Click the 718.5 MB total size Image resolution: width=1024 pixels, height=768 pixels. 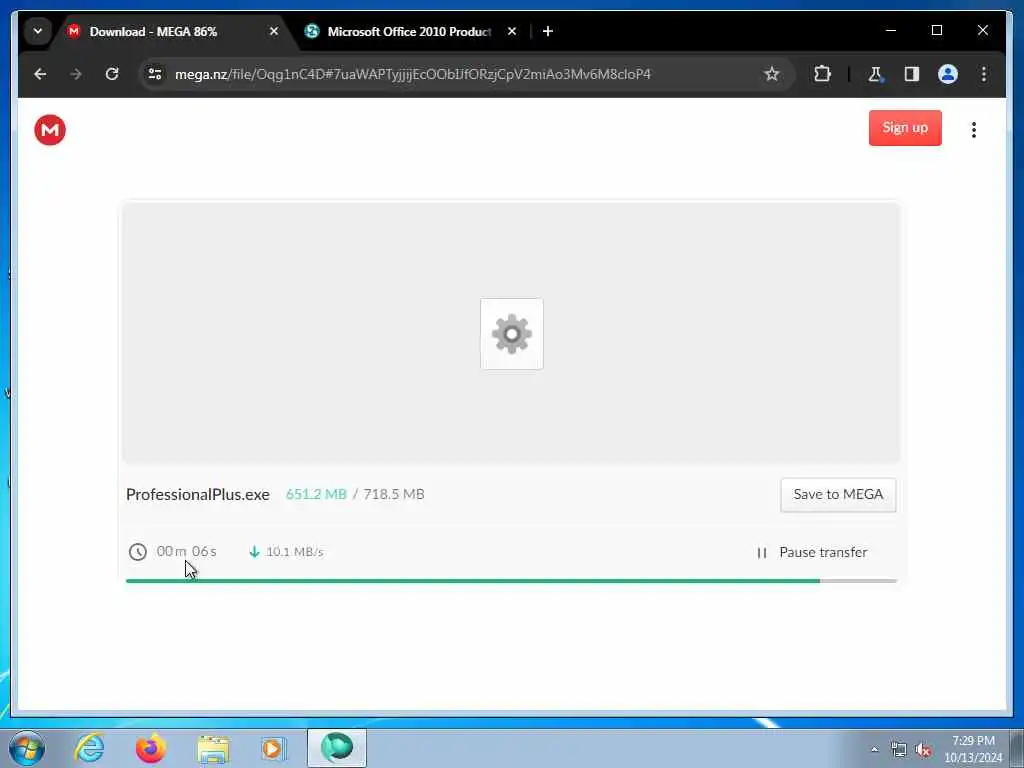coord(394,494)
